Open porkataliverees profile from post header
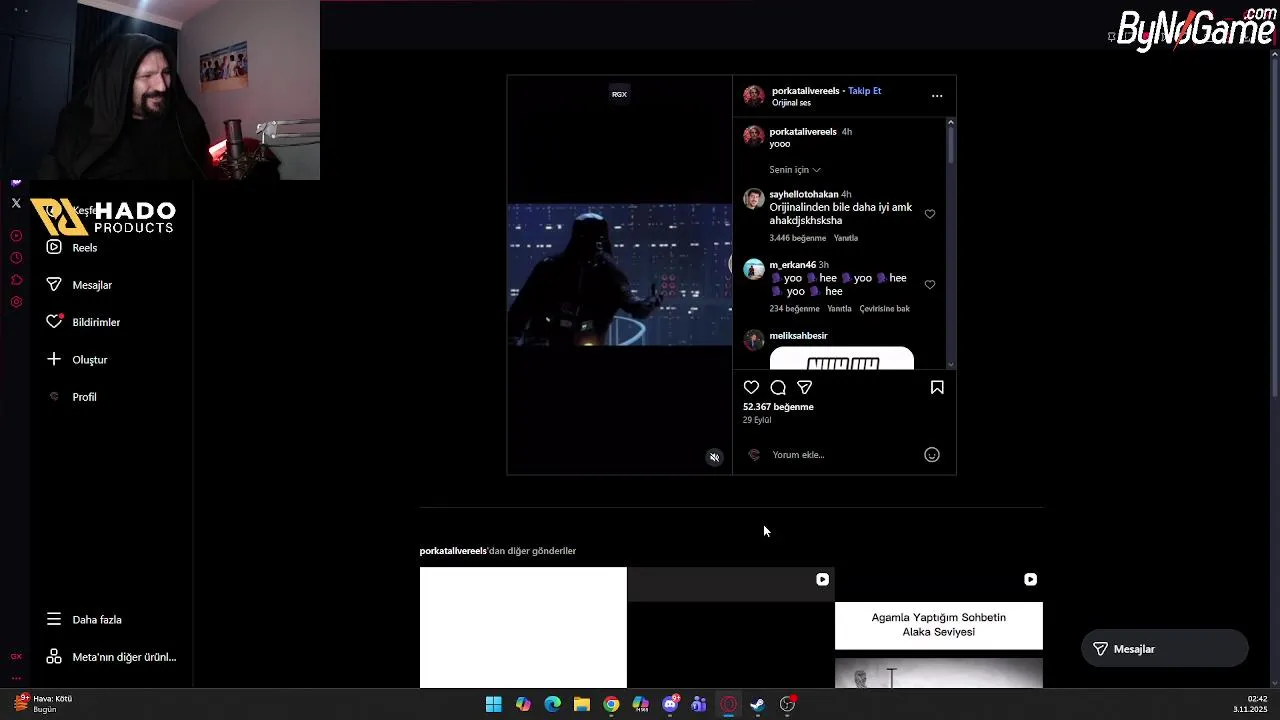1280x720 pixels. pos(805,91)
